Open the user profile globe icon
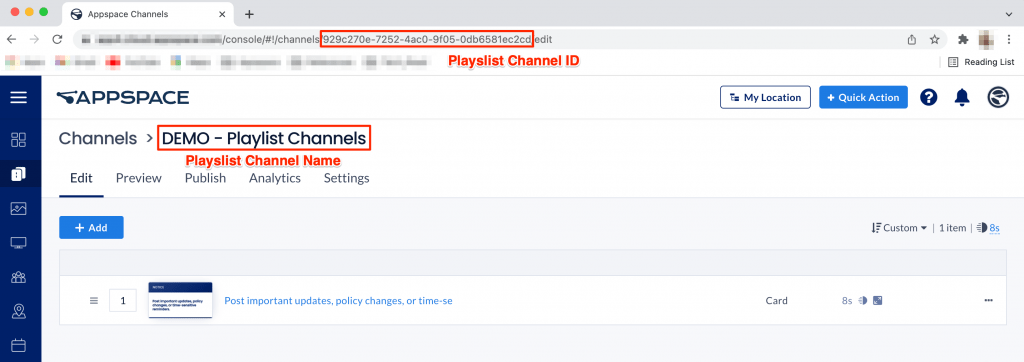 [x=998, y=97]
